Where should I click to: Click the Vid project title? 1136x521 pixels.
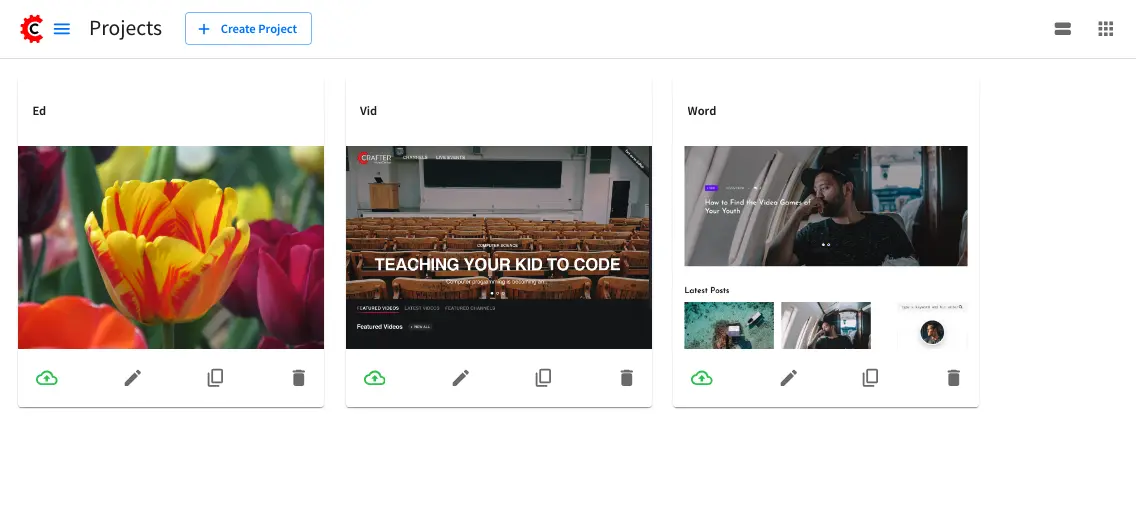(x=368, y=111)
